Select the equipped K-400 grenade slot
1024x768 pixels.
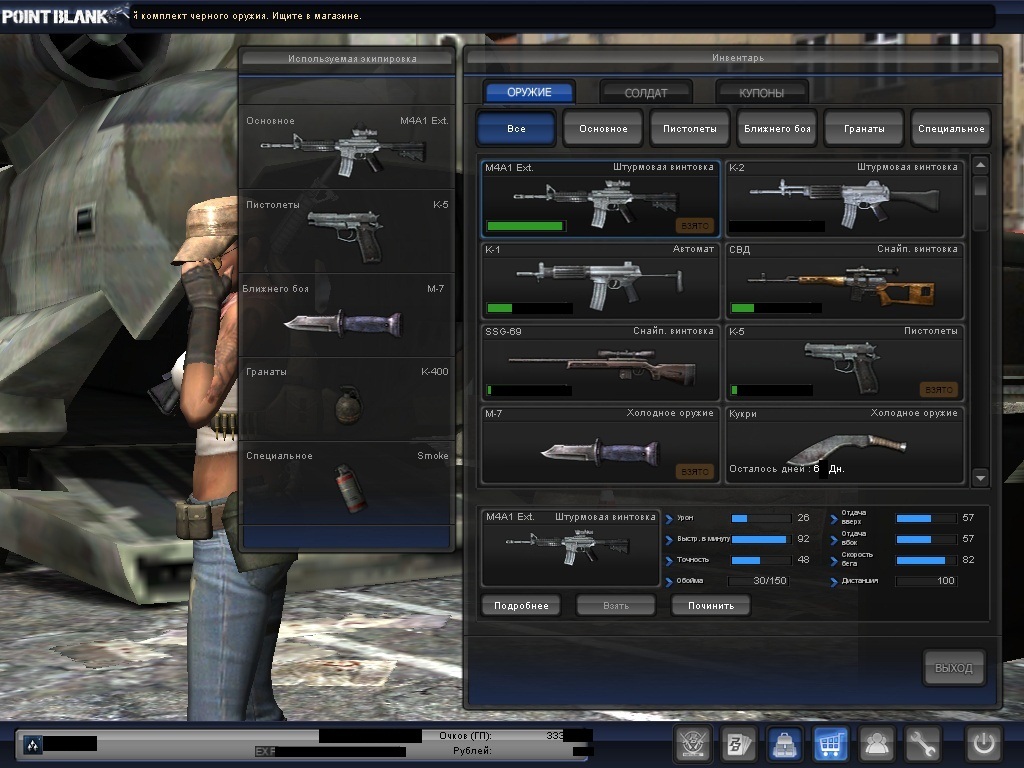point(347,398)
